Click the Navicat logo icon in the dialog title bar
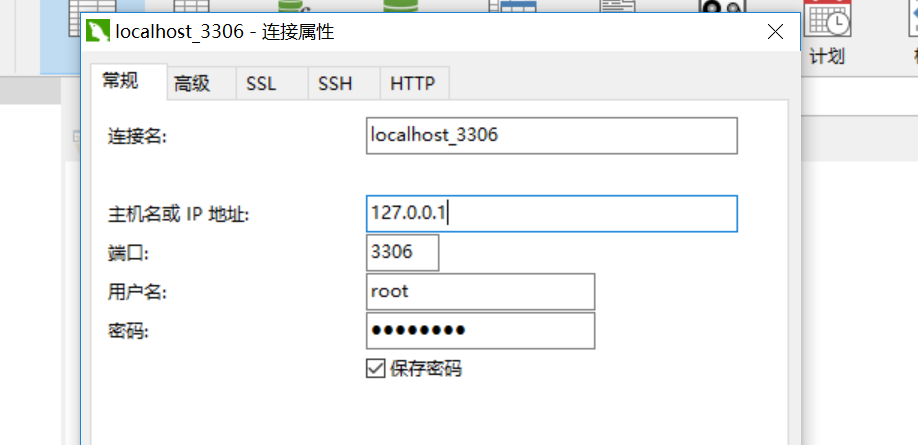Viewport: 918px width, 445px height. click(98, 31)
